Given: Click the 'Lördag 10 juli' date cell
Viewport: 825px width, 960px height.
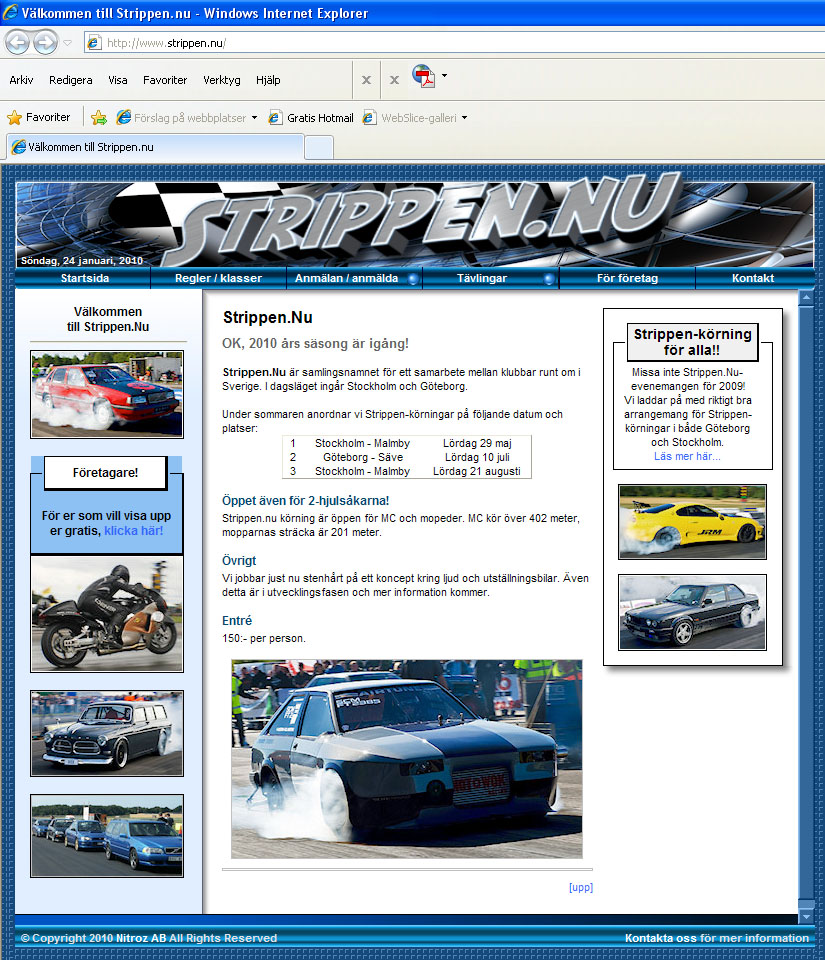Looking at the screenshot, I should pyautogui.click(x=477, y=457).
